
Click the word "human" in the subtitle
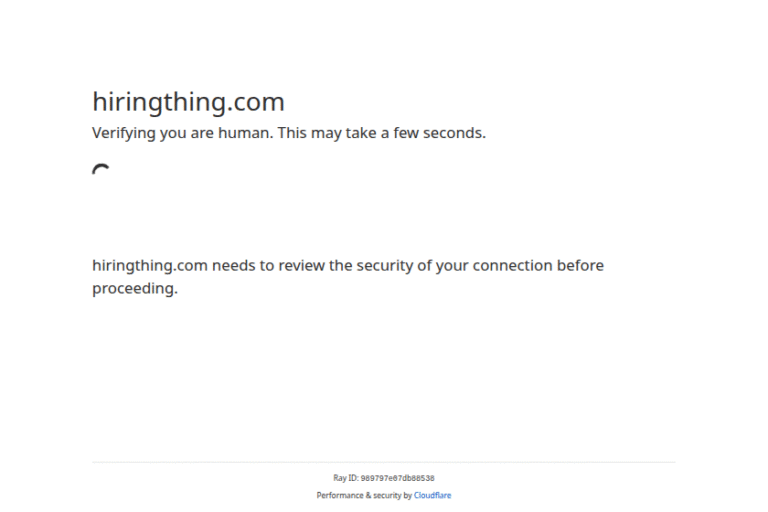coord(245,133)
